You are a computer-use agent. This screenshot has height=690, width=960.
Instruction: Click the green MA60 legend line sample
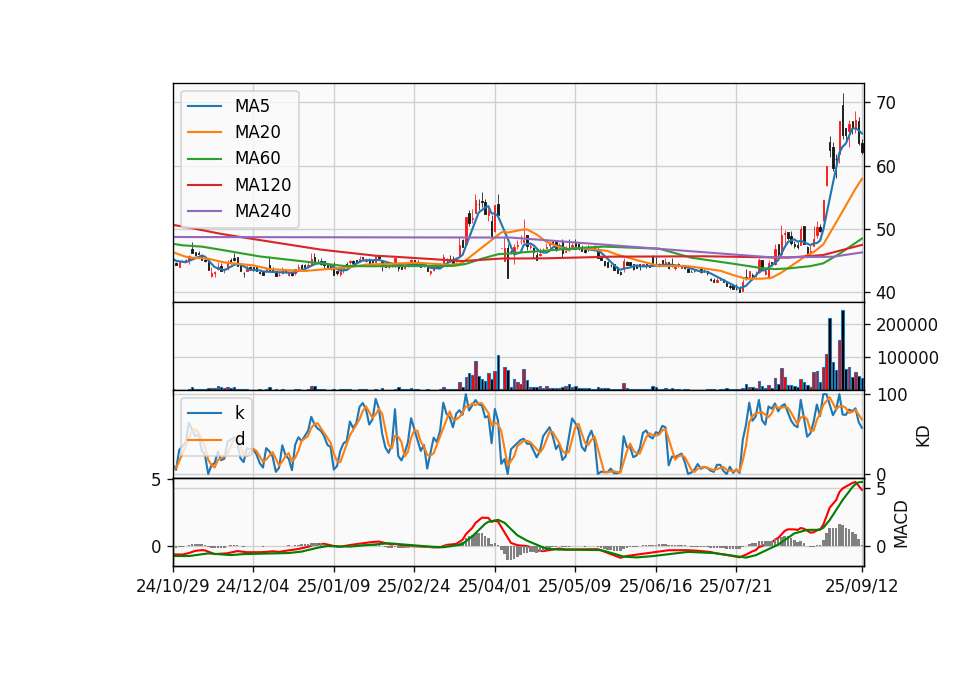point(204,159)
